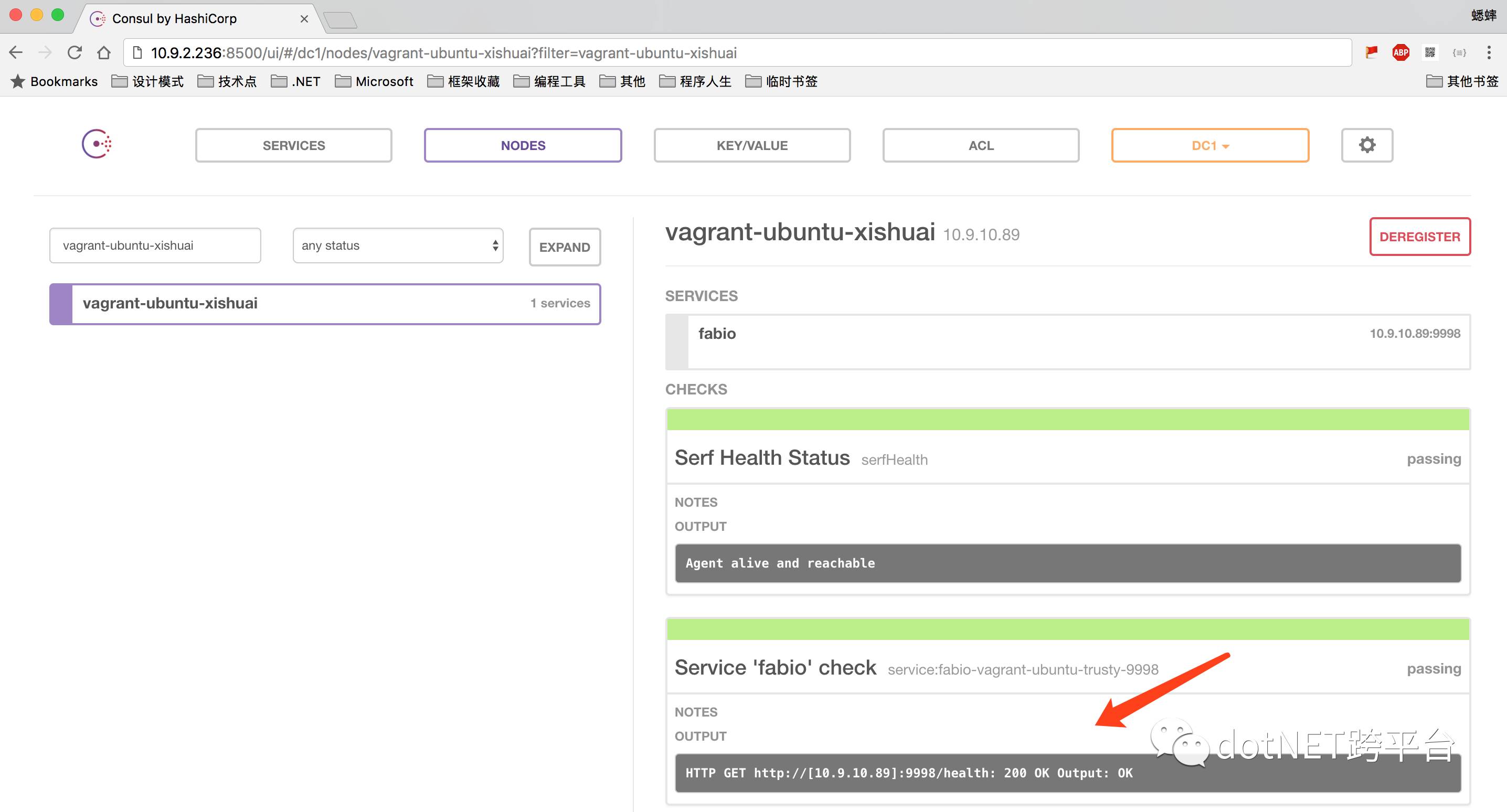1507x812 pixels.
Task: Click the green status bar of Serf Health
Action: [1068, 420]
